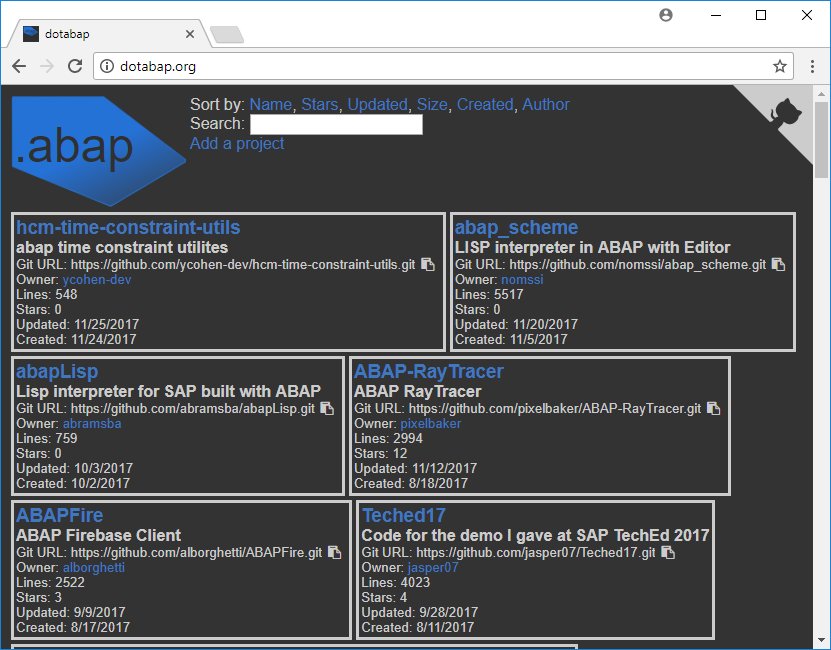This screenshot has width=831, height=650.
Task: Click 'Lines: 5517' in abap_scheme card
Action: click(489, 294)
